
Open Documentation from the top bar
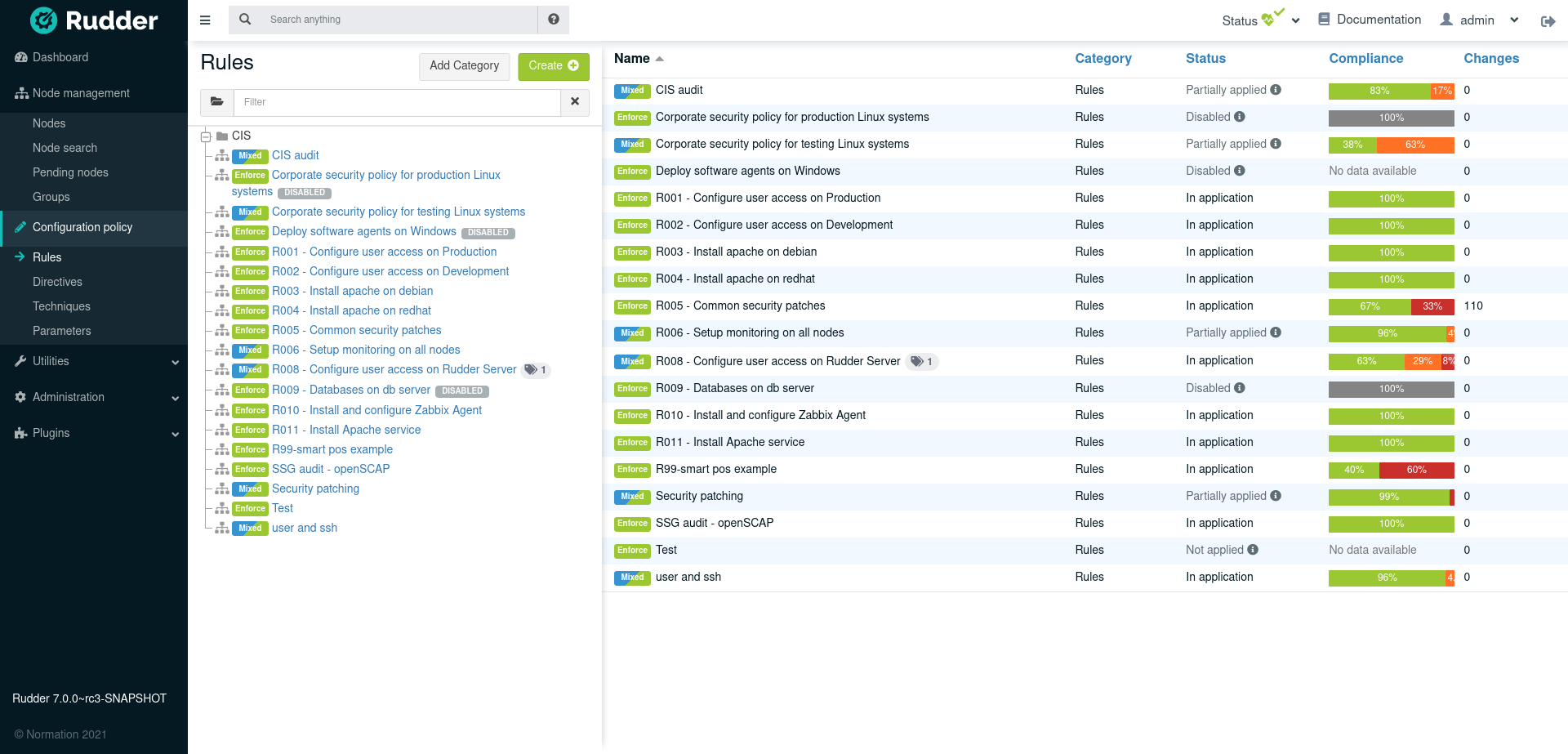point(1370,19)
